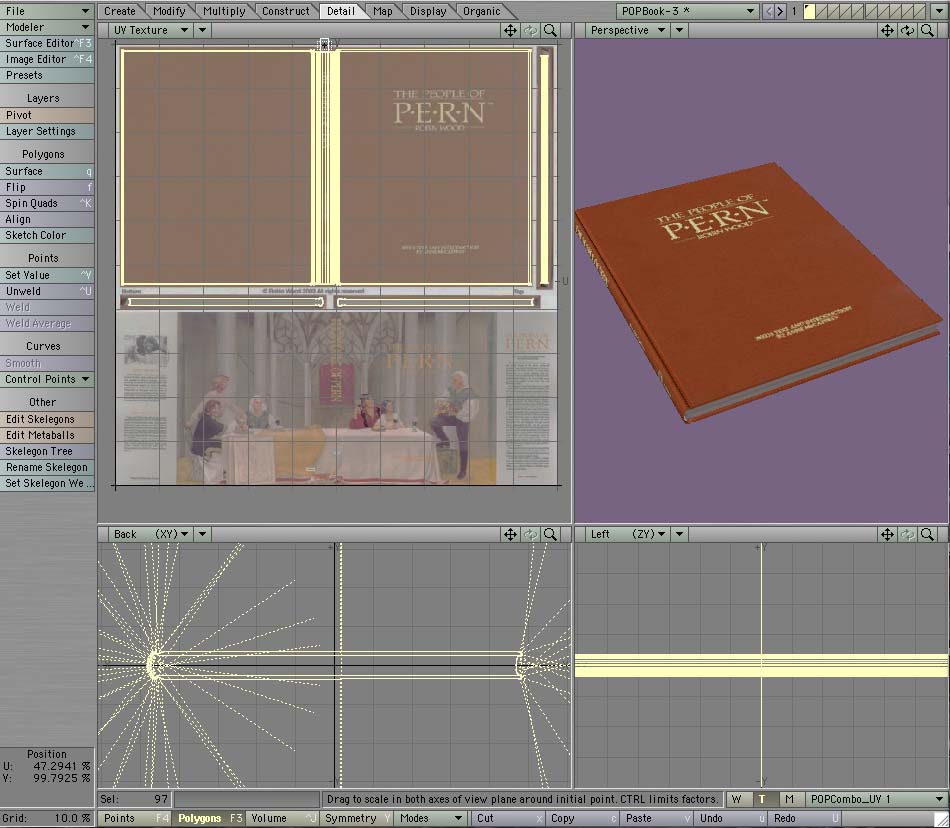
Task: Switch to the Construct tab
Action: [285, 11]
